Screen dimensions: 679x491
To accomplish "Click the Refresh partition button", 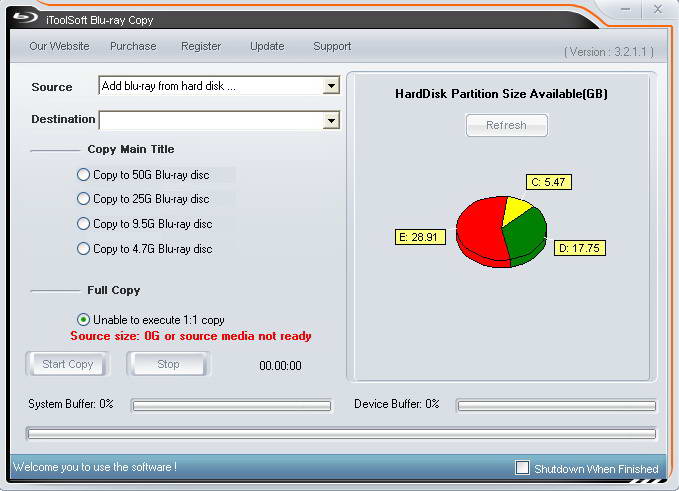I will pyautogui.click(x=507, y=125).
